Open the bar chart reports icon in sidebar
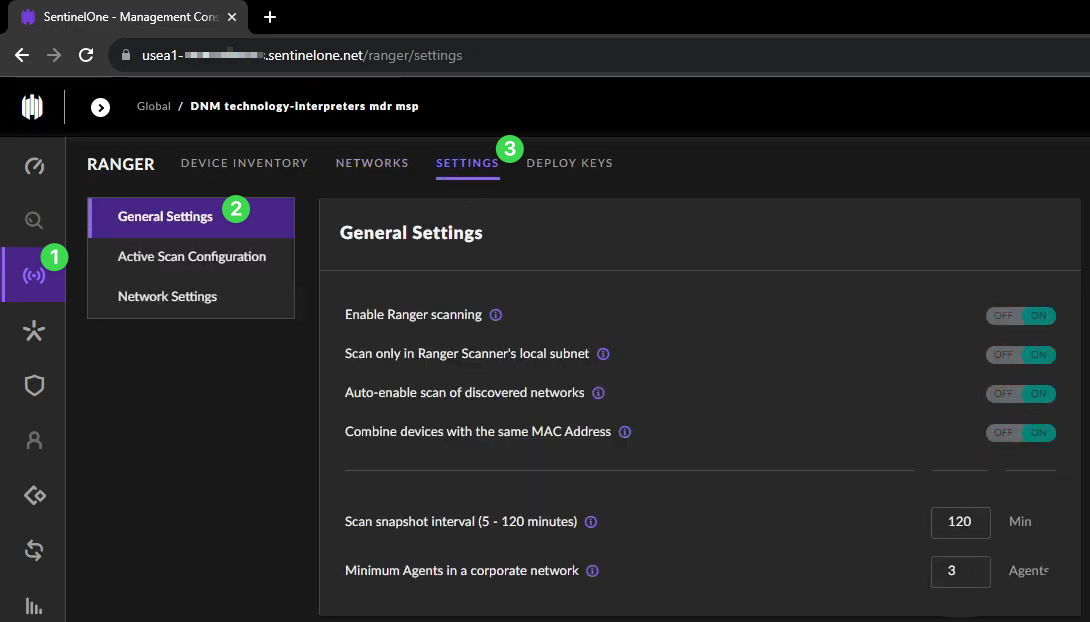Viewport: 1090px width, 622px height. 34,605
